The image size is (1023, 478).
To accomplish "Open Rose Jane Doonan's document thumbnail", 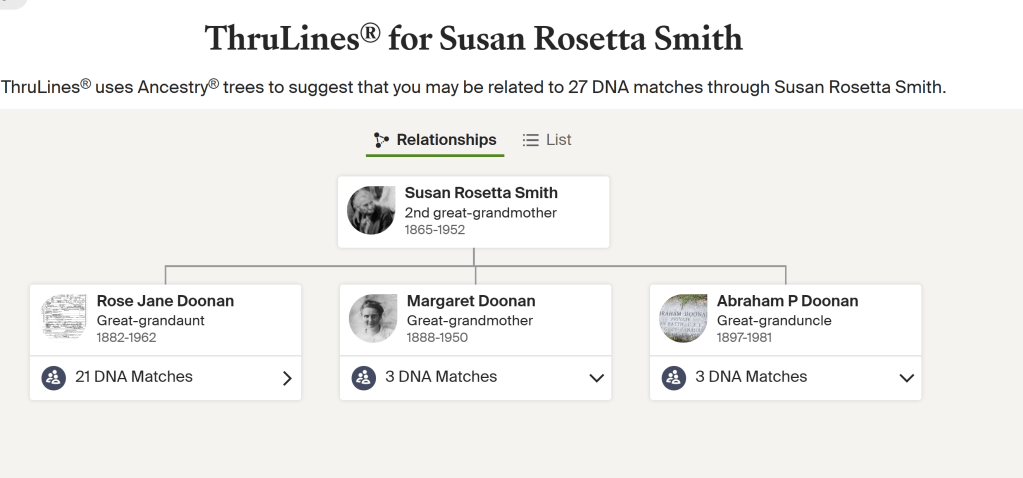I will (63, 319).
